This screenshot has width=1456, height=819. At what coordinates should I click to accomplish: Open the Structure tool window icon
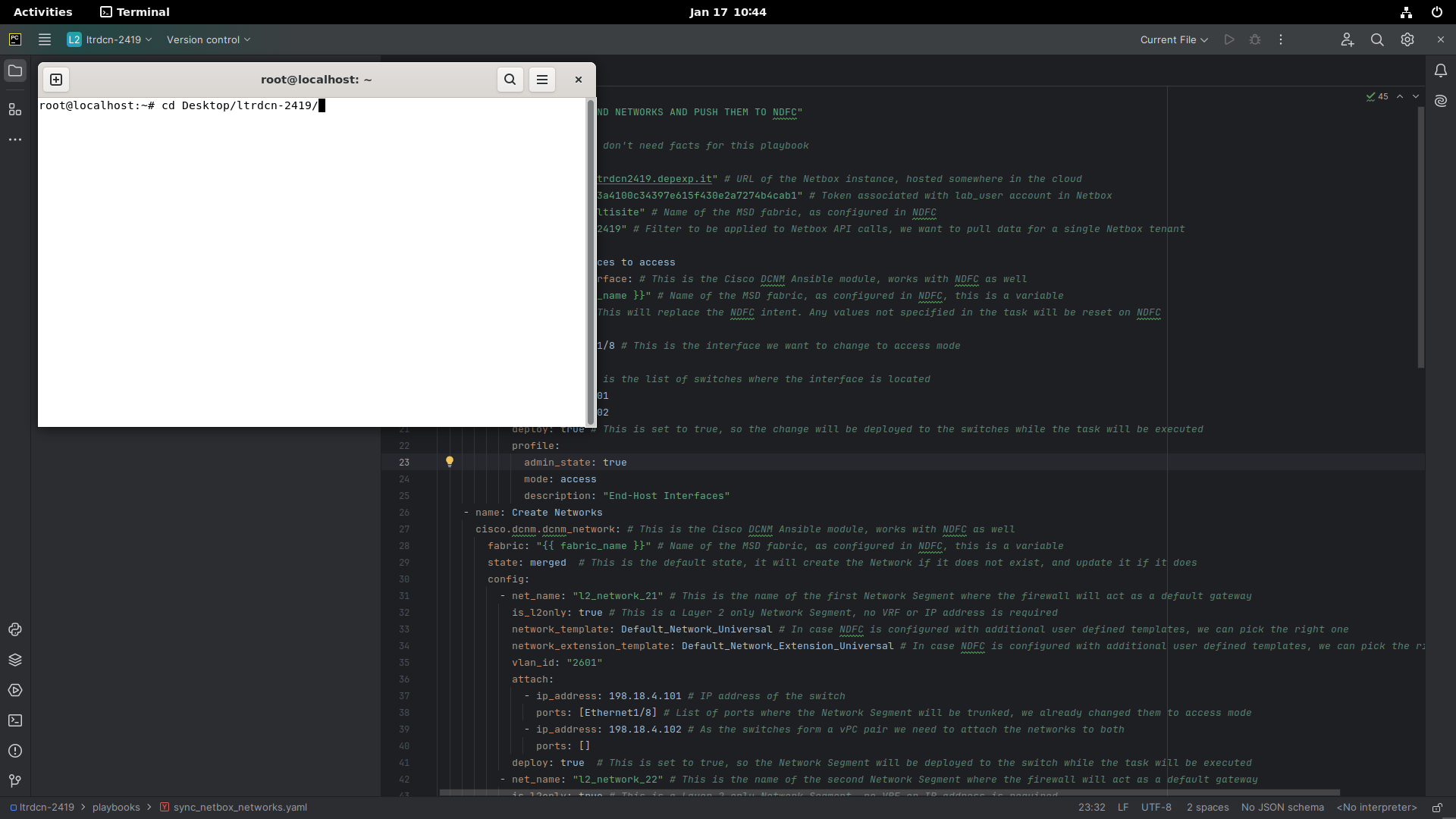point(15,110)
